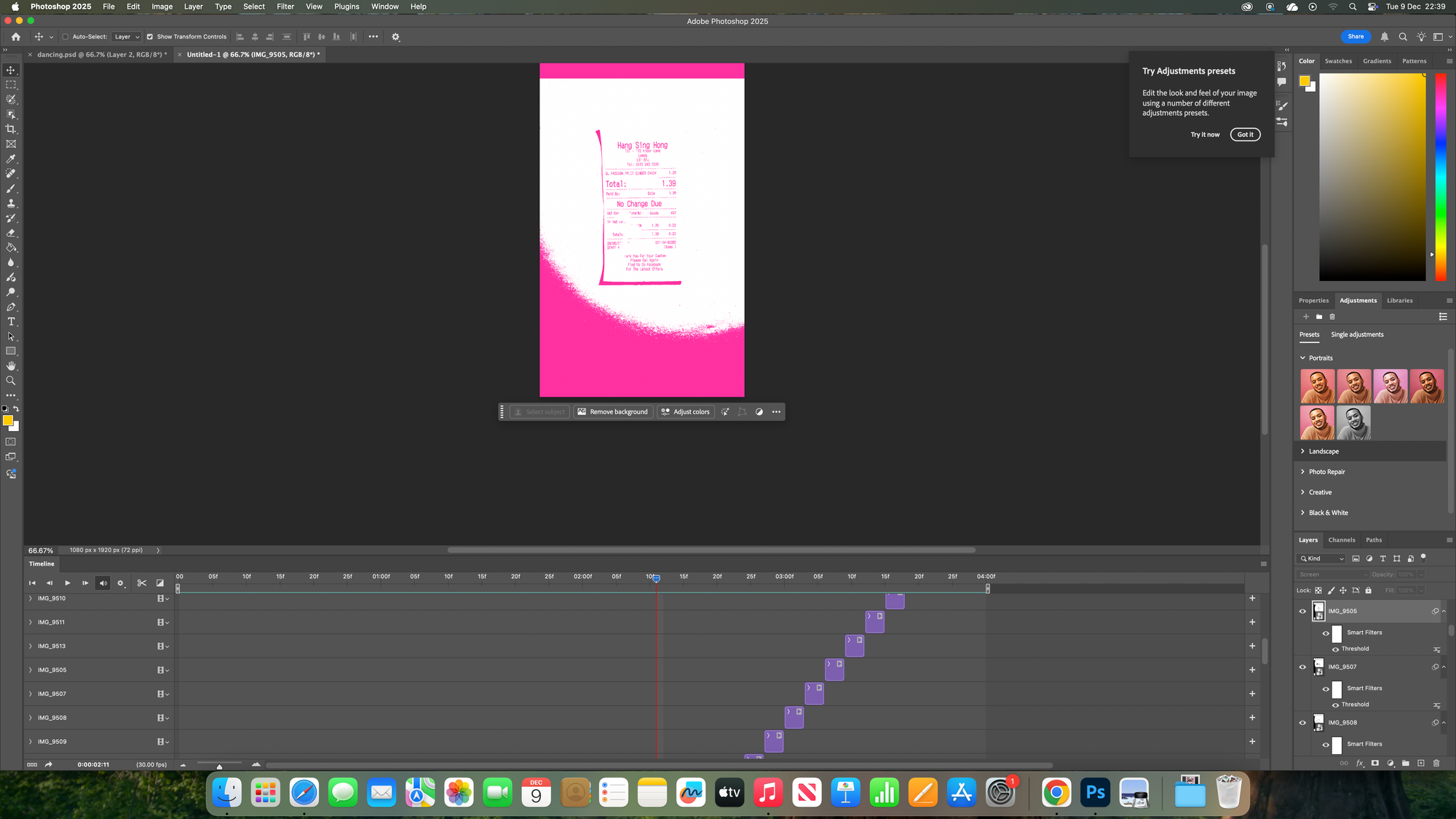
Task: Select the Horizontal Type tool
Action: pos(11,322)
